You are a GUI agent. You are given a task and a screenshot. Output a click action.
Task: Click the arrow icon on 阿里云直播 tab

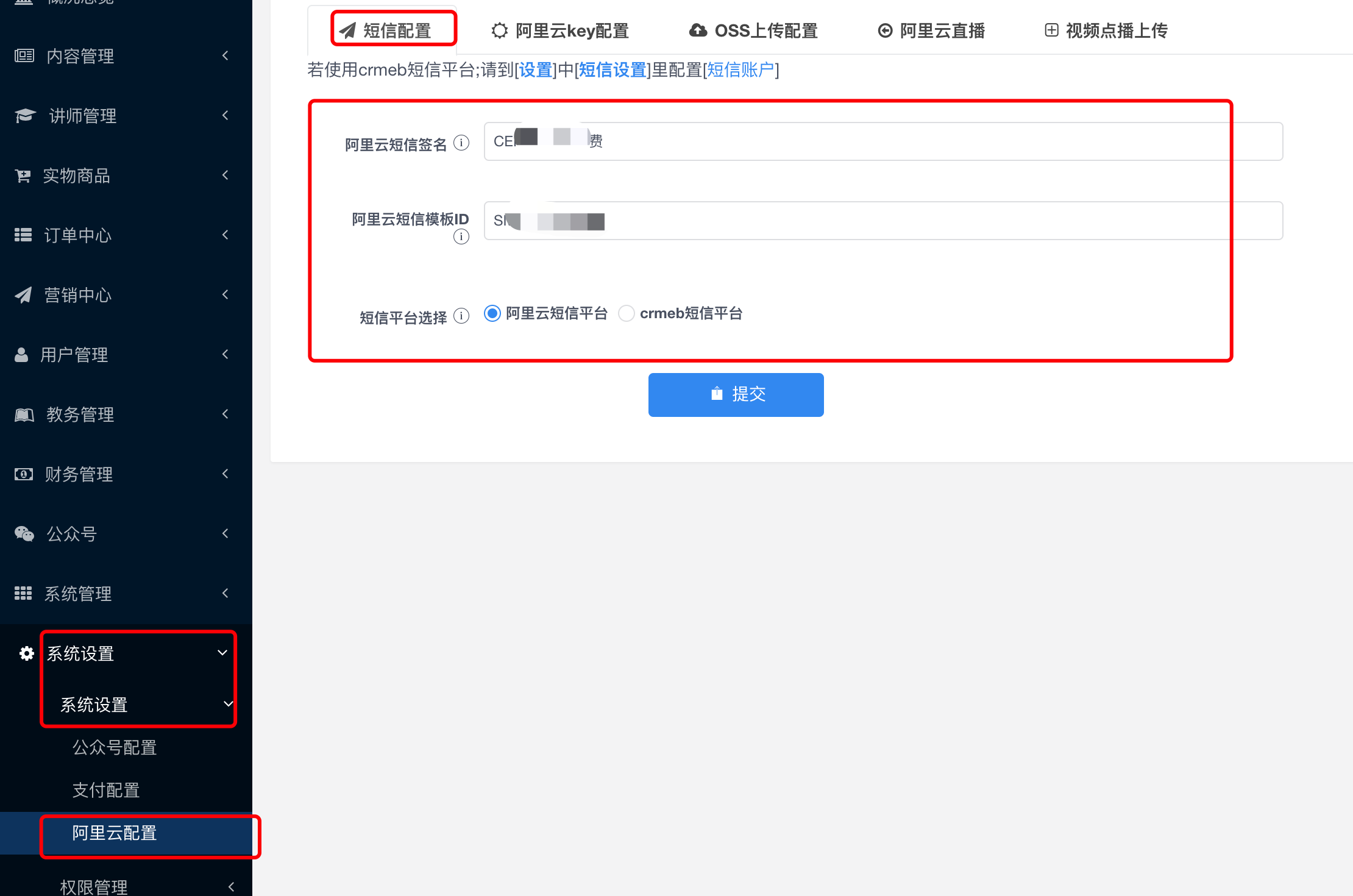click(885, 30)
